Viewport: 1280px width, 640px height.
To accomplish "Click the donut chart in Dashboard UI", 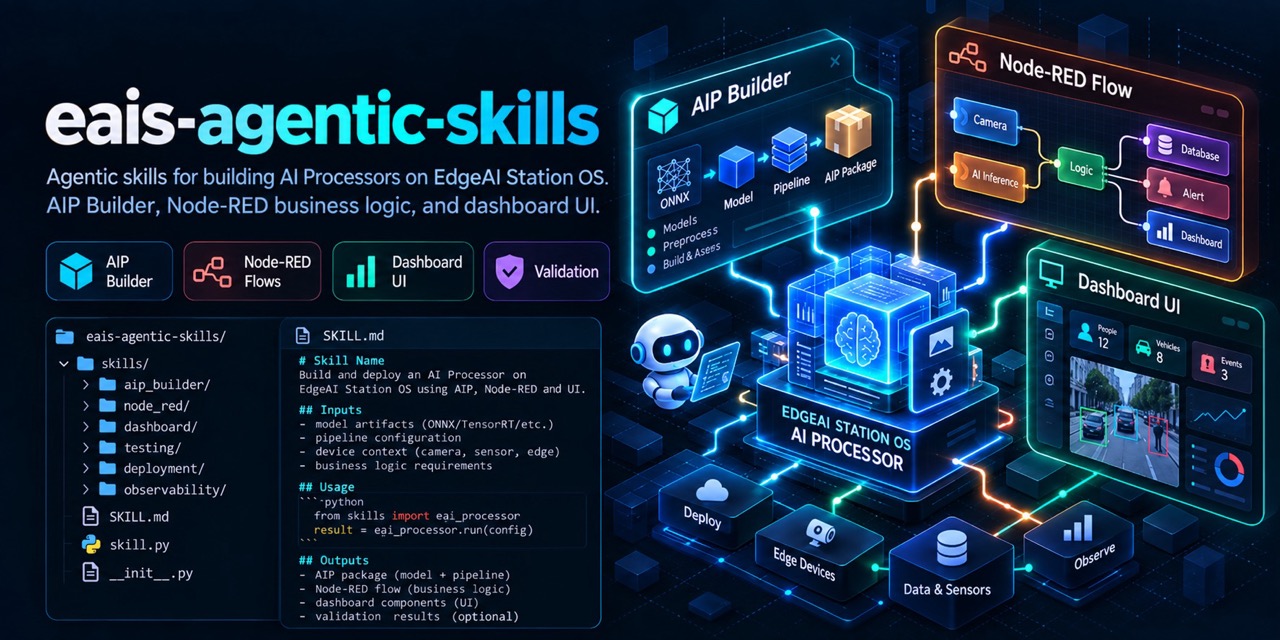I will [x=1227, y=470].
